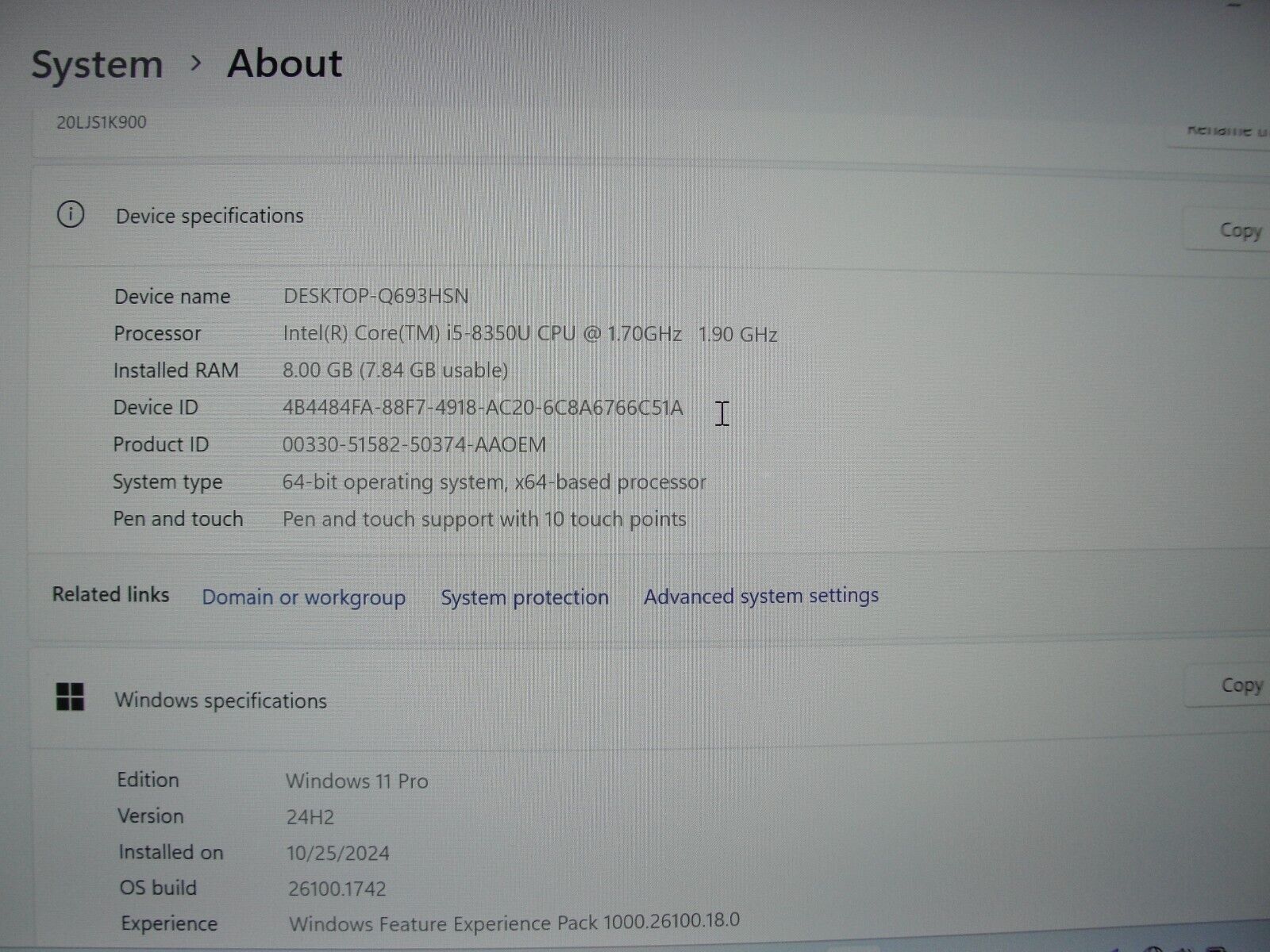The width and height of the screenshot is (1270, 952).
Task: Click the Pen and touch label
Action: (178, 519)
